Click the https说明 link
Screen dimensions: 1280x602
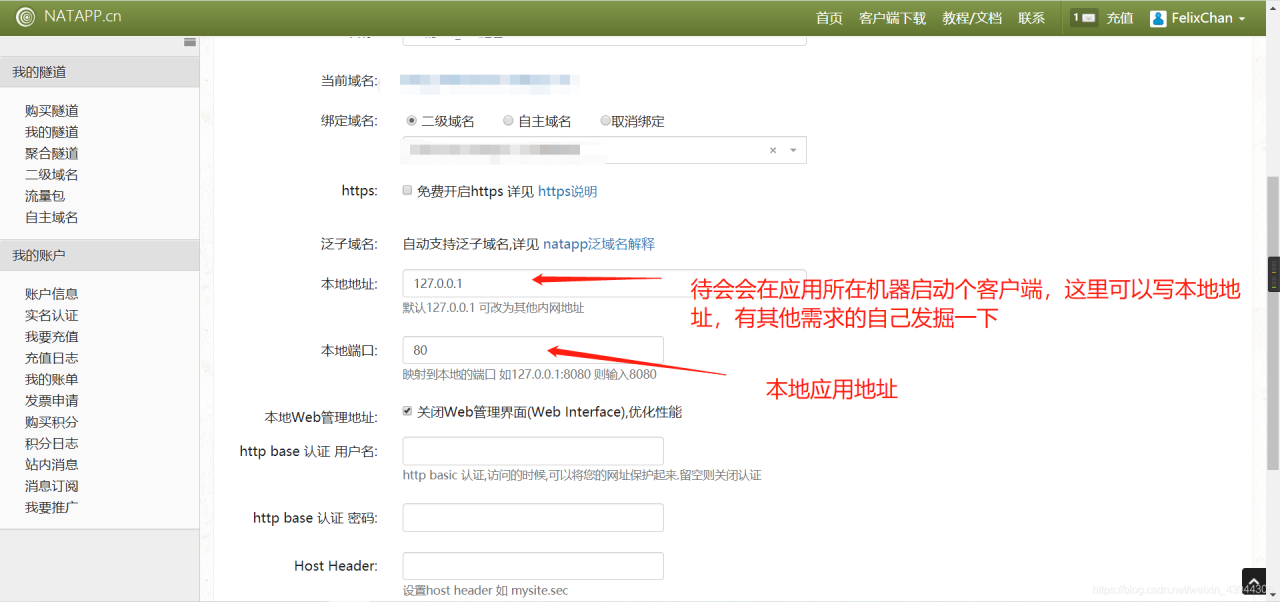(567, 191)
